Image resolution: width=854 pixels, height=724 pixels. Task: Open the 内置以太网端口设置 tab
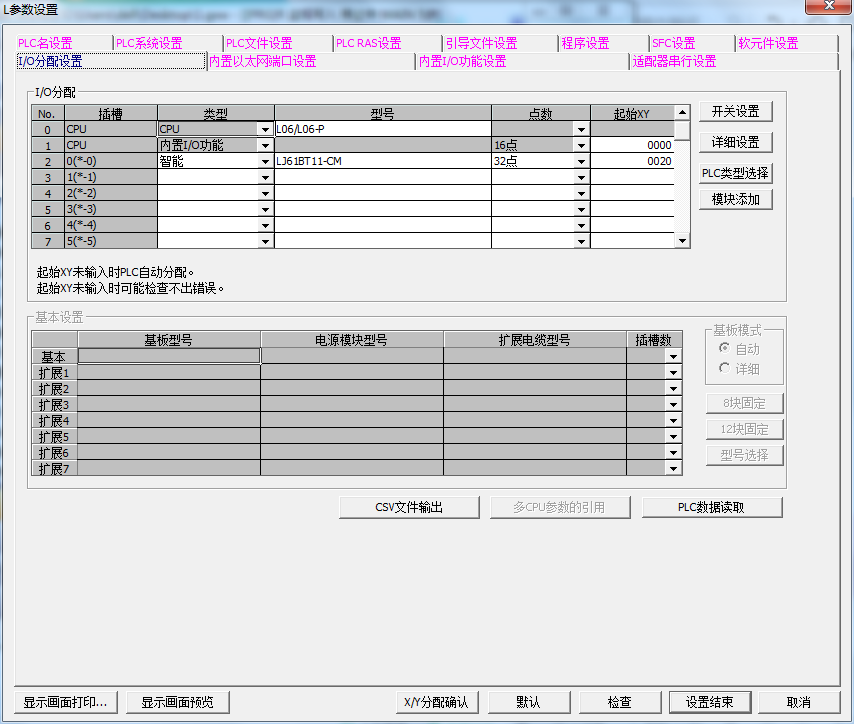262,61
